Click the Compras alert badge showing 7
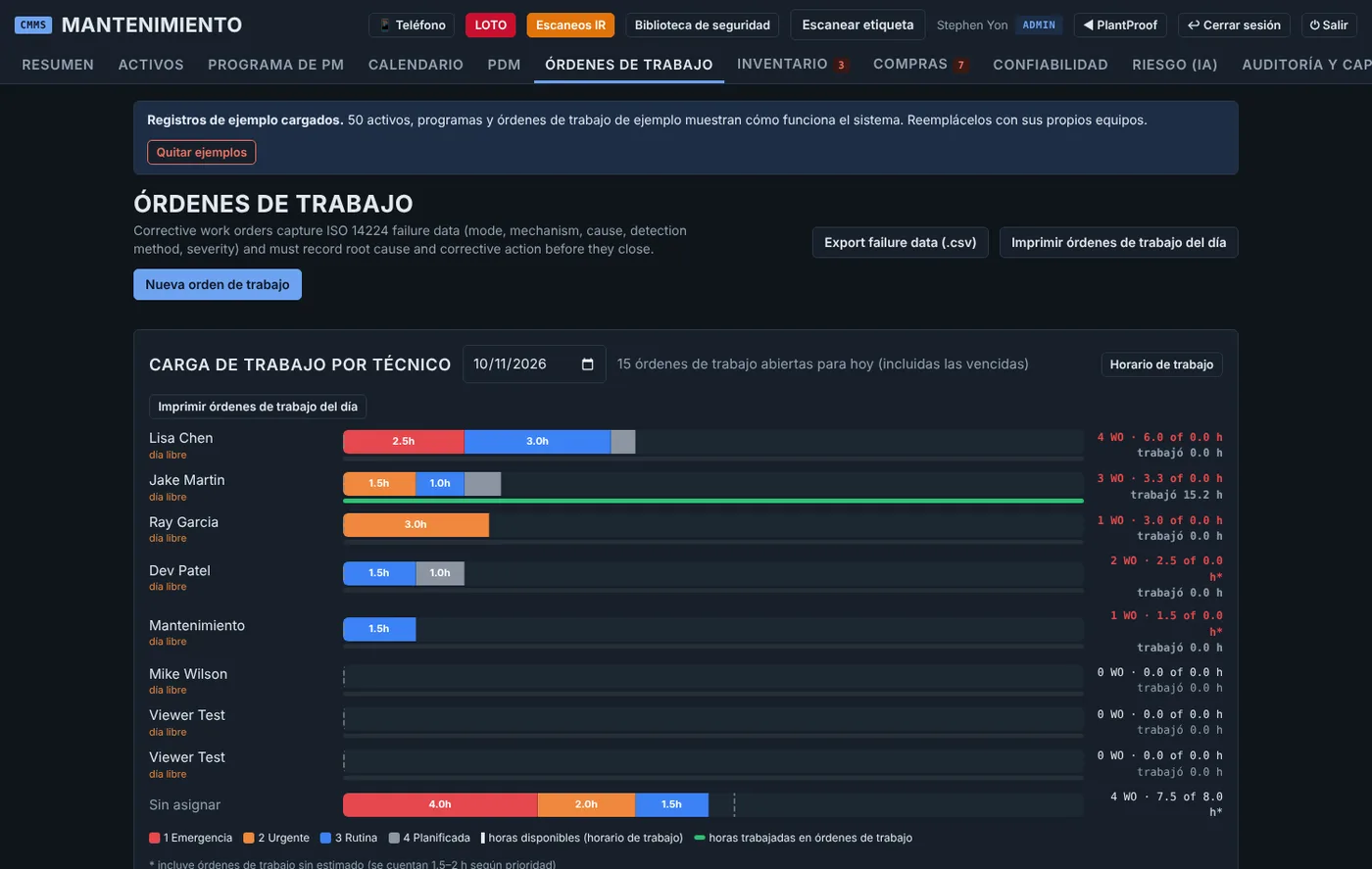Screen dimensions: 1372x869 pyautogui.click(x=961, y=65)
